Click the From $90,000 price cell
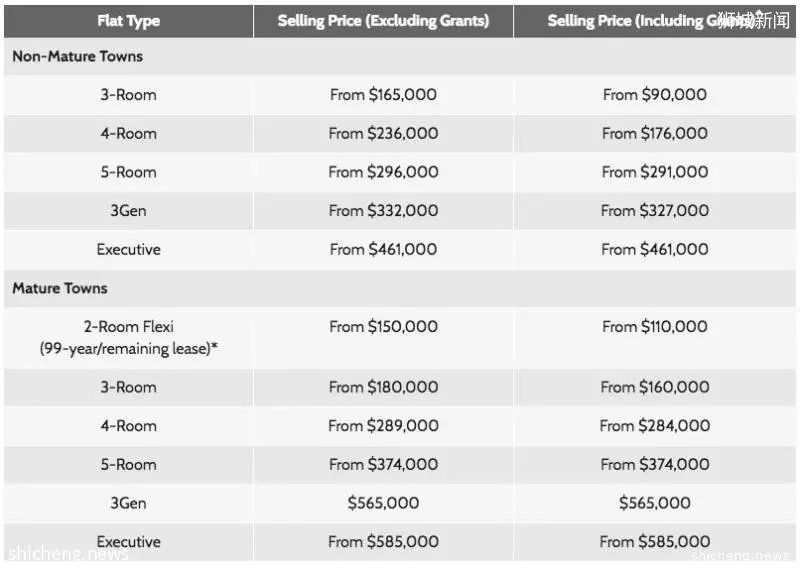This screenshot has width=800, height=568. tap(655, 95)
